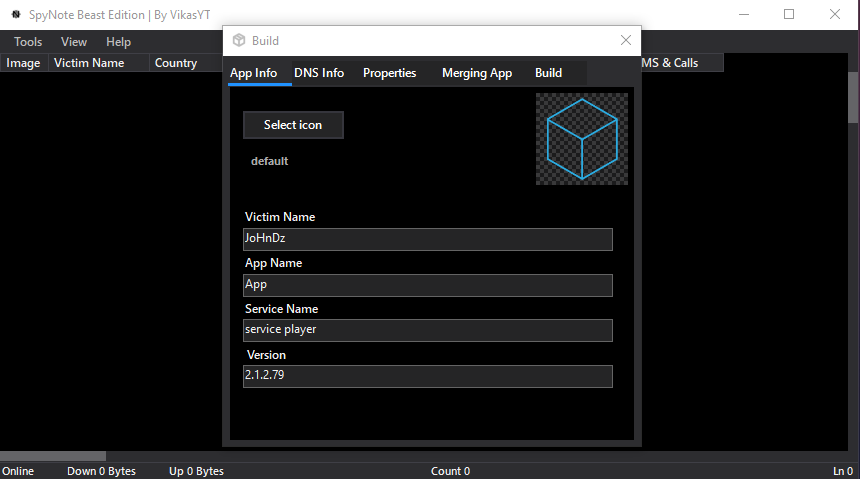Viewport: 860px width, 479px height.
Task: Click the "Count 0" status bar entry
Action: tap(450, 471)
